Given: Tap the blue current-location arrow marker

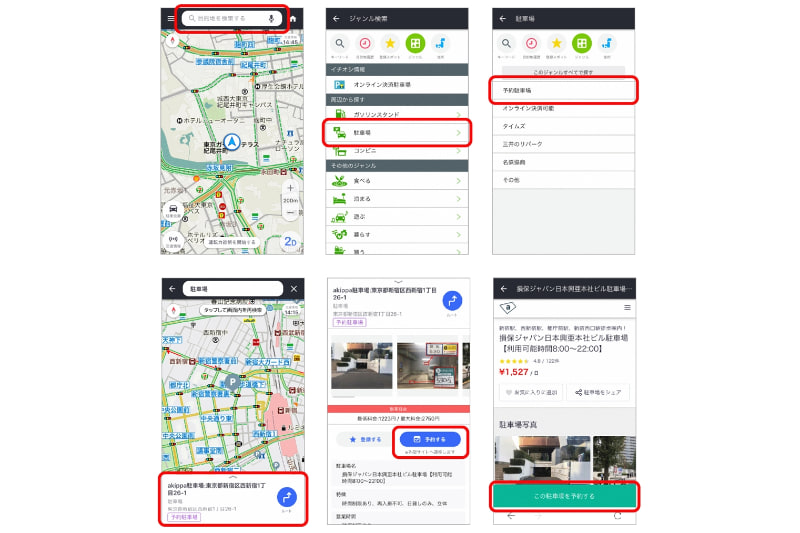Looking at the screenshot, I should (232, 142).
